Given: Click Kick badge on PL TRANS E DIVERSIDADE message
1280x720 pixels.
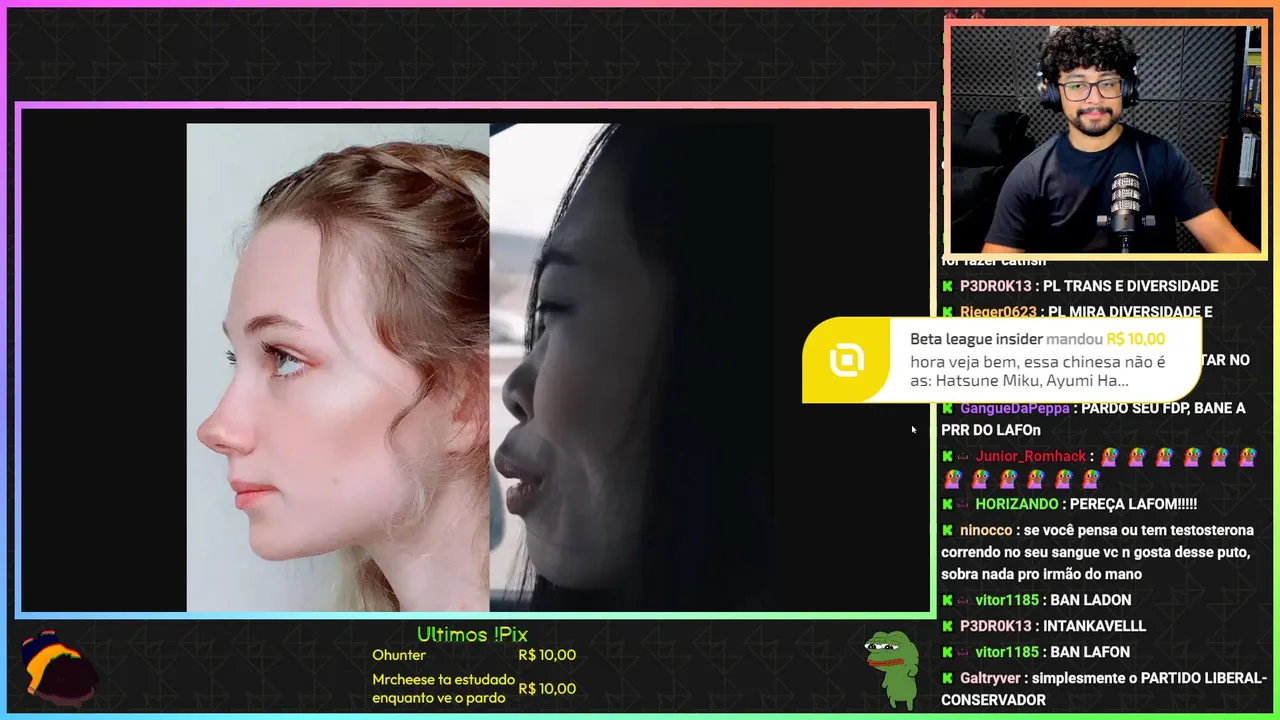Looking at the screenshot, I should point(947,286).
